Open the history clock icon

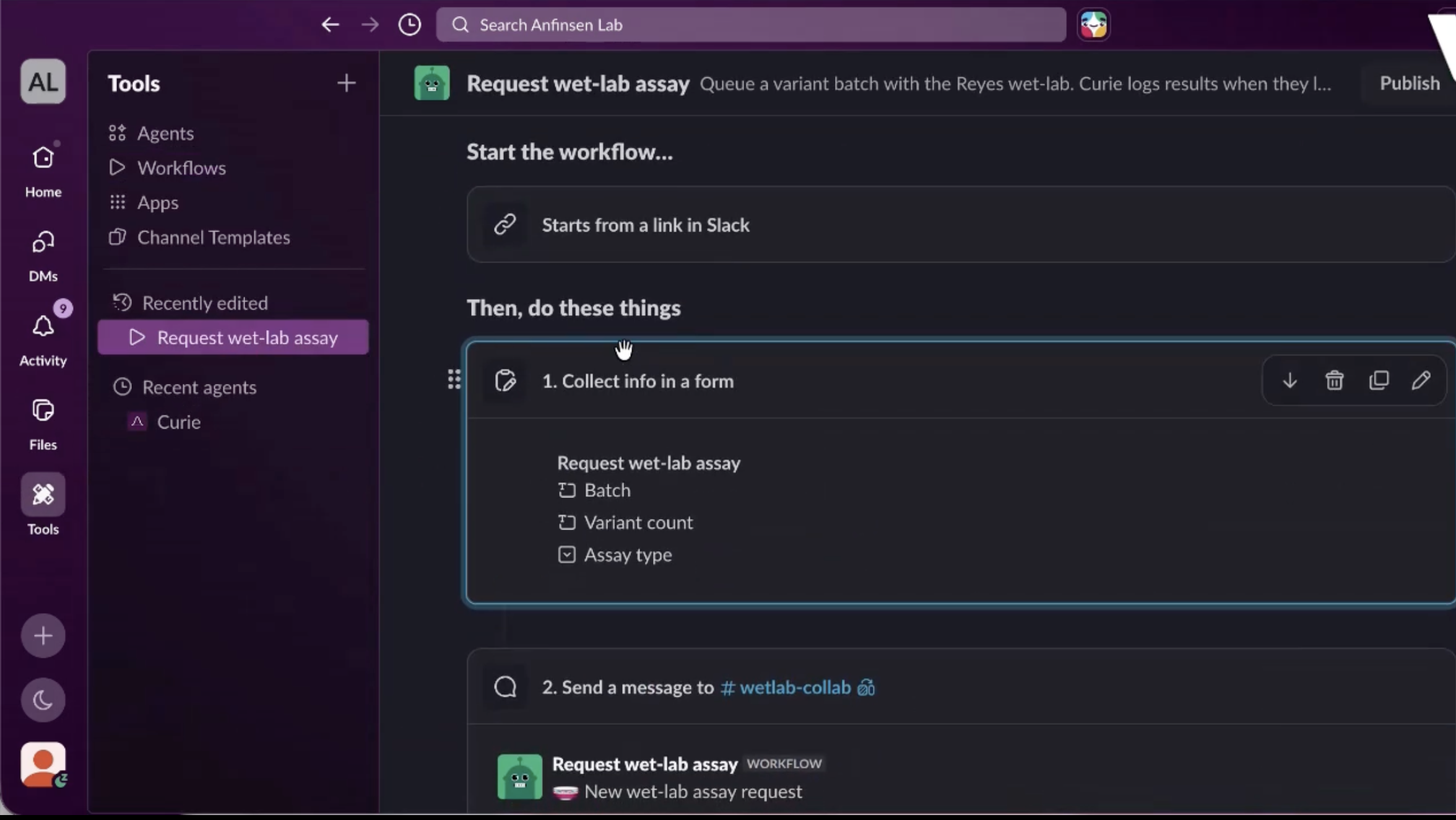point(409,25)
